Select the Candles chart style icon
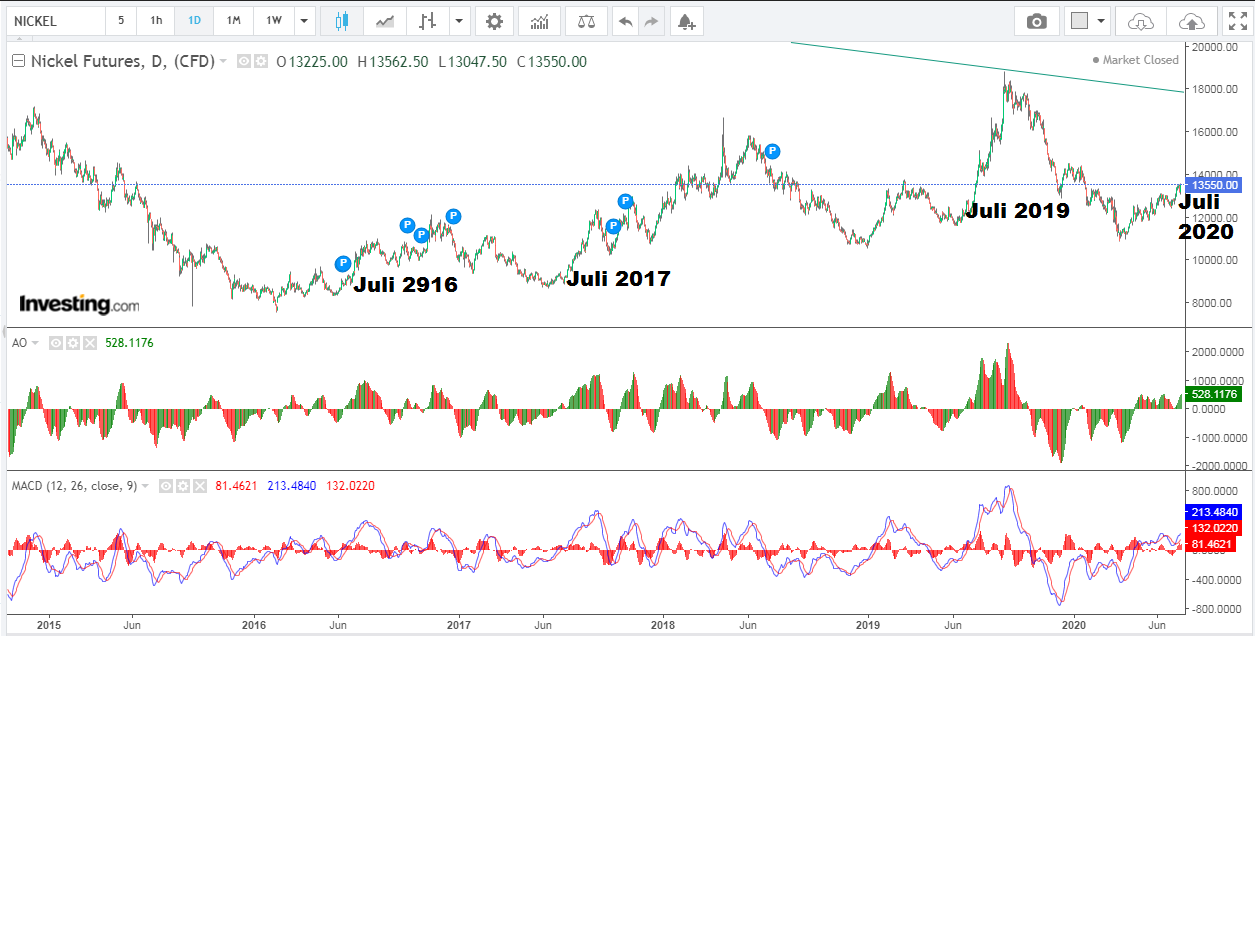This screenshot has width=1255, height=939. (342, 21)
